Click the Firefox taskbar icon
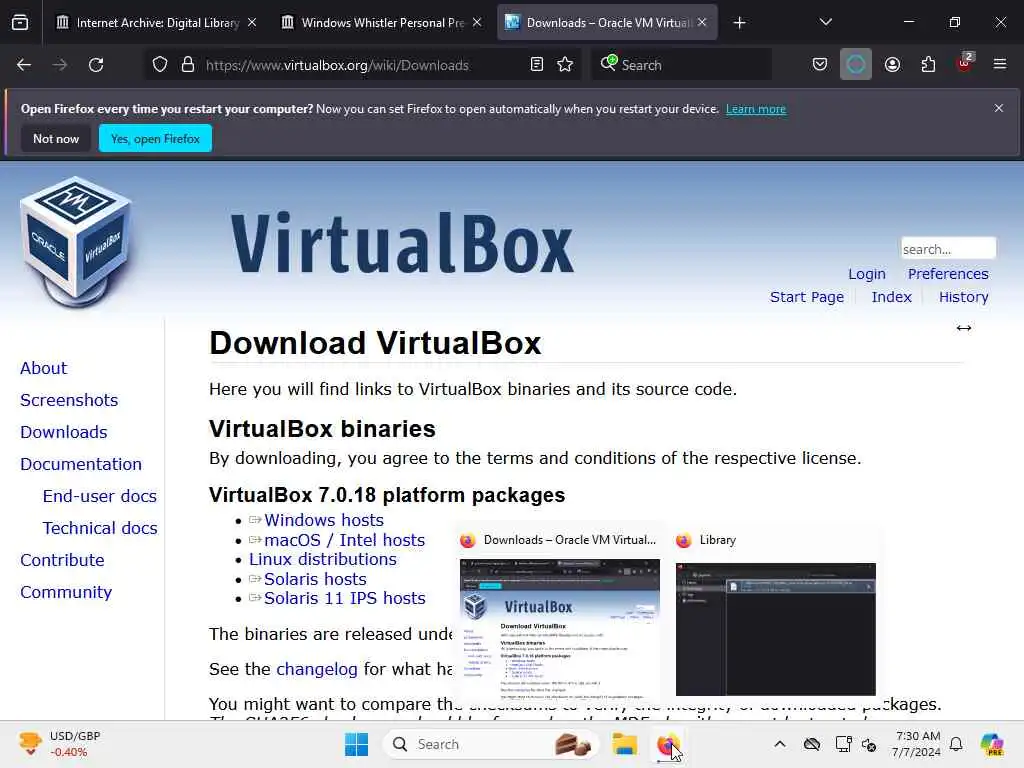This screenshot has height=768, width=1024. pos(667,744)
